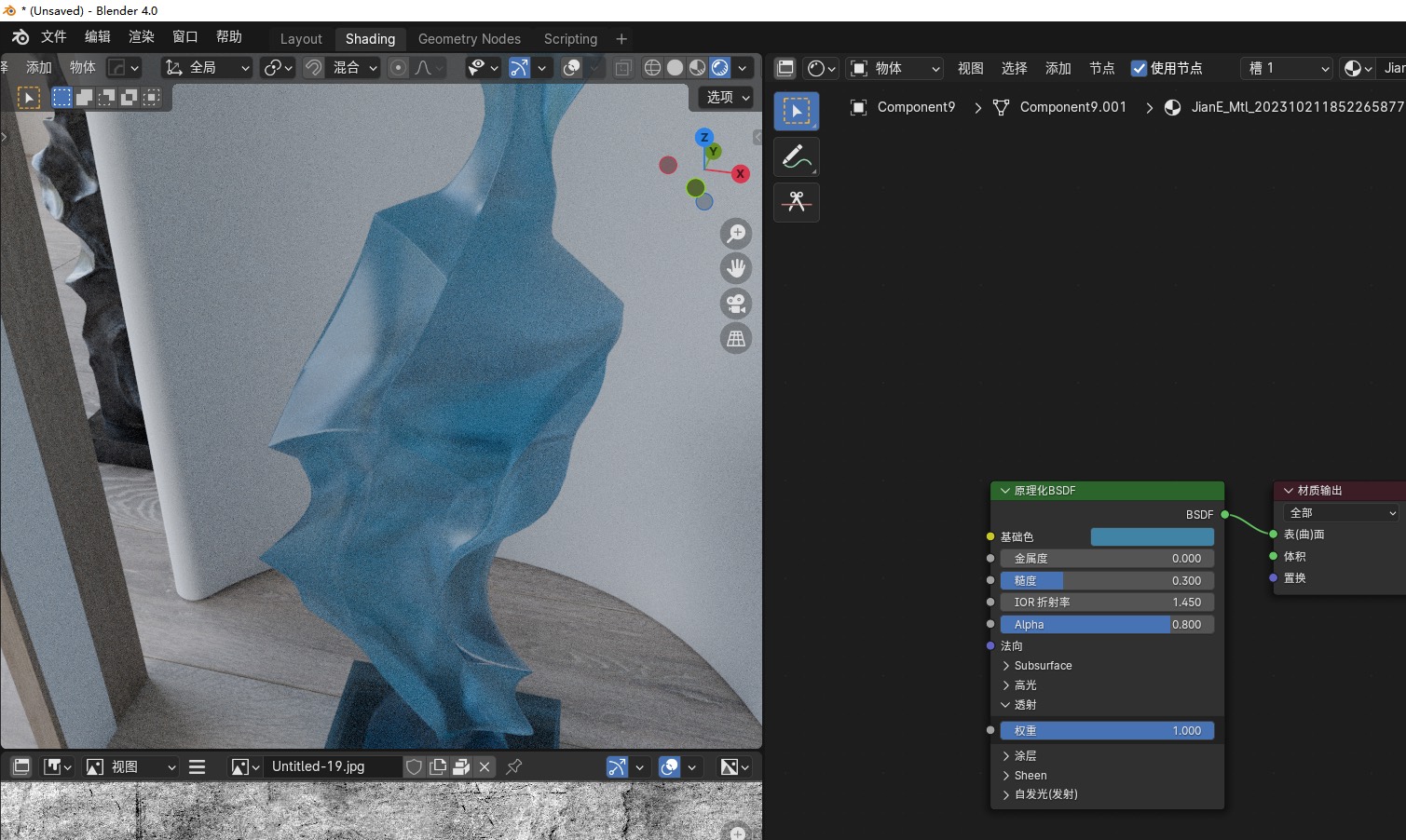Toggle pin icon in image editor header
The height and width of the screenshot is (840, 1406).
pos(513,766)
